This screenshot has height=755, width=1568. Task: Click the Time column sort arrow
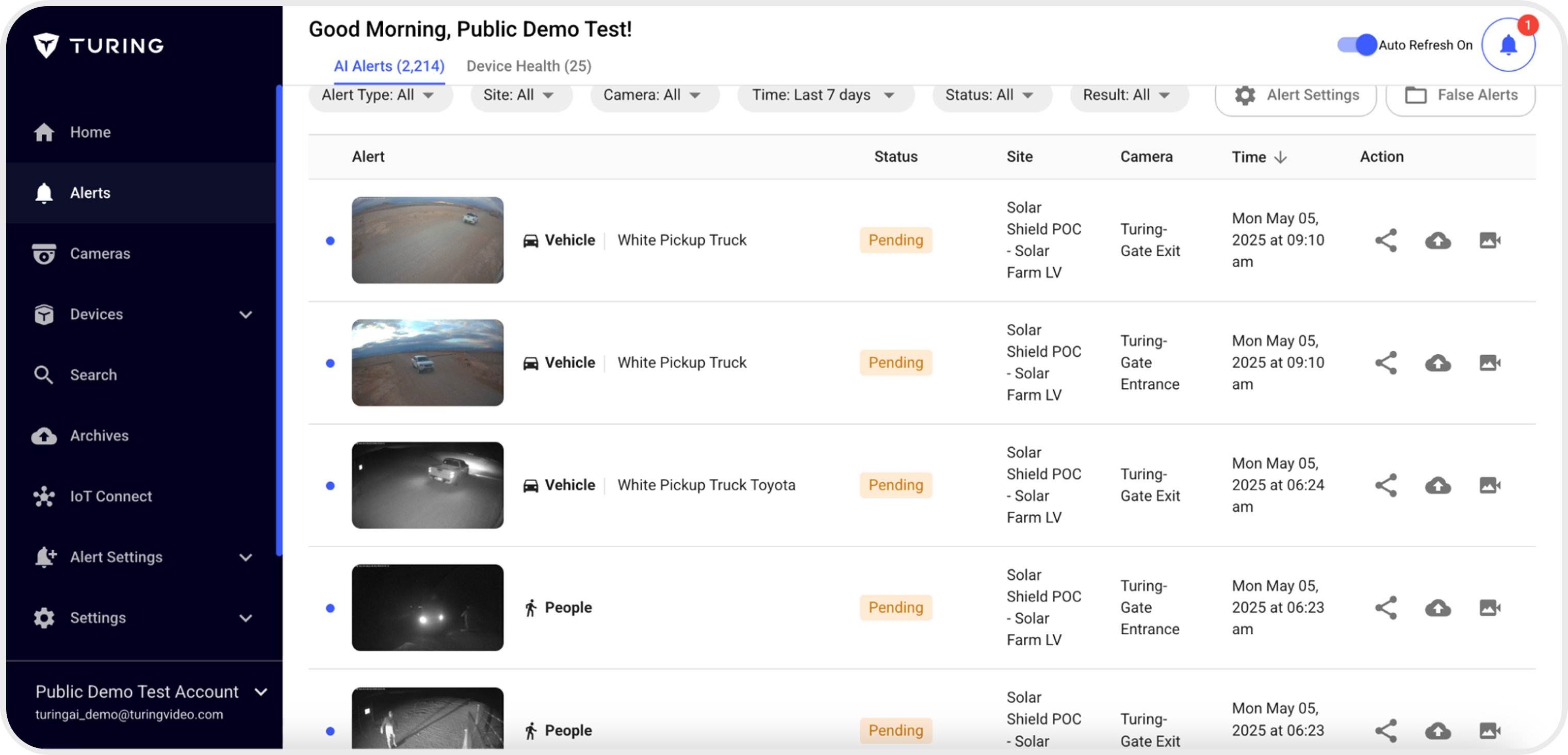pos(1280,158)
